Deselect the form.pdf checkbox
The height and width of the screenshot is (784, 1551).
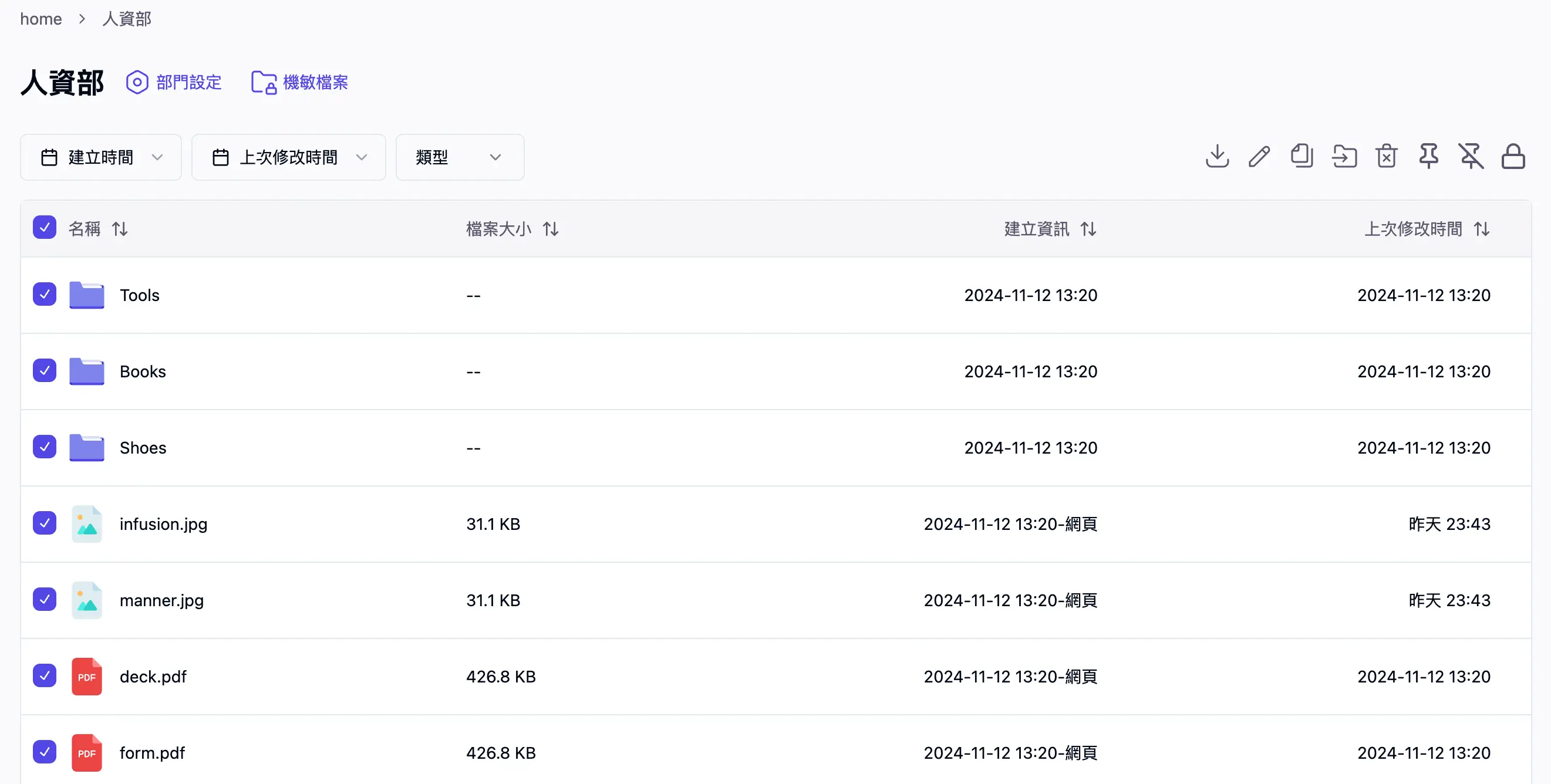click(45, 752)
